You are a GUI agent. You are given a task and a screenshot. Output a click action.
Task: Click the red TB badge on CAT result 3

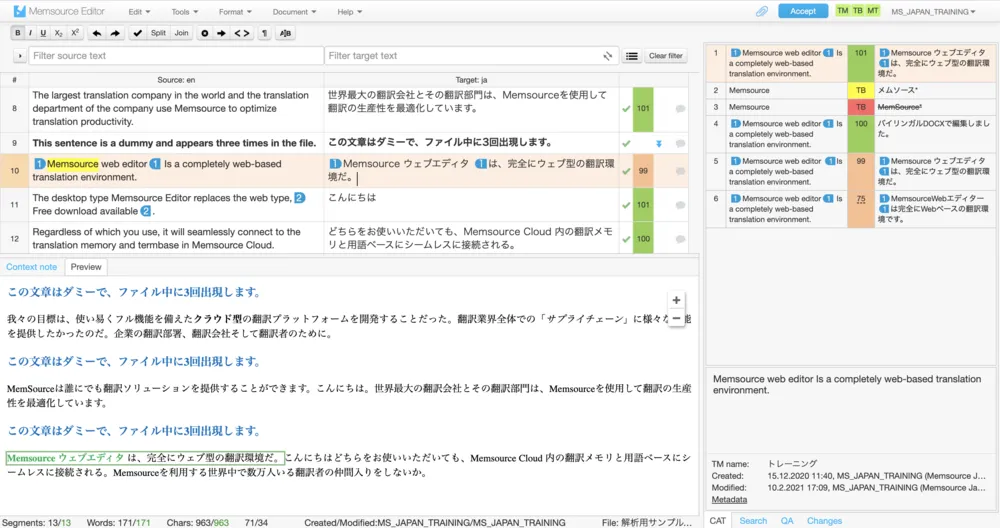tap(860, 107)
